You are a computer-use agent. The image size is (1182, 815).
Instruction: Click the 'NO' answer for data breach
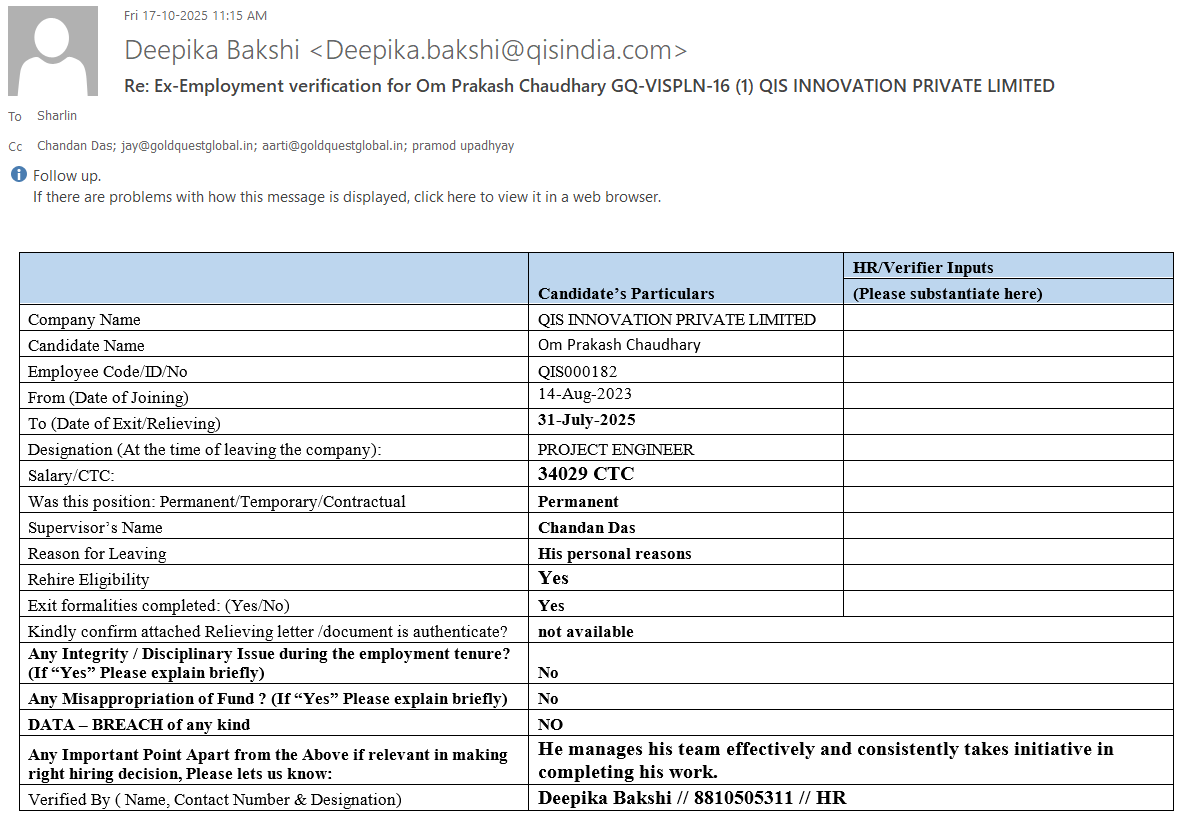[550, 725]
